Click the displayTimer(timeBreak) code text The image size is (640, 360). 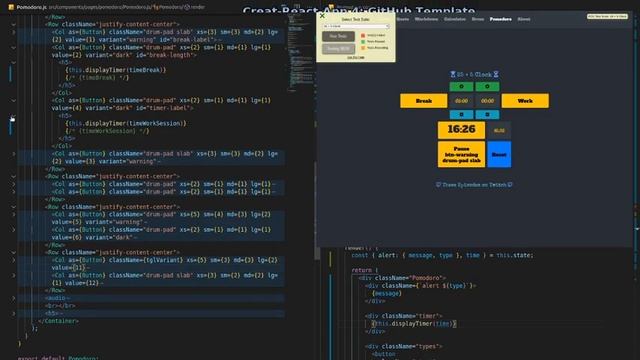[116, 70]
